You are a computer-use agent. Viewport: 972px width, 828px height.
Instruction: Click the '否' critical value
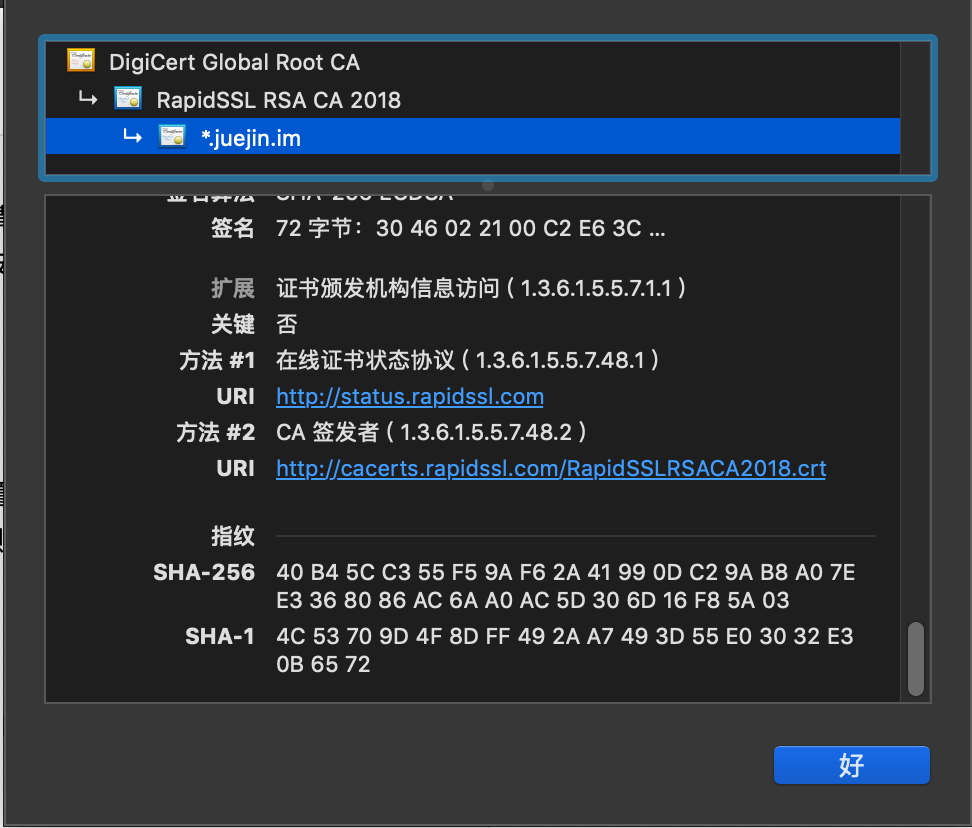point(286,324)
